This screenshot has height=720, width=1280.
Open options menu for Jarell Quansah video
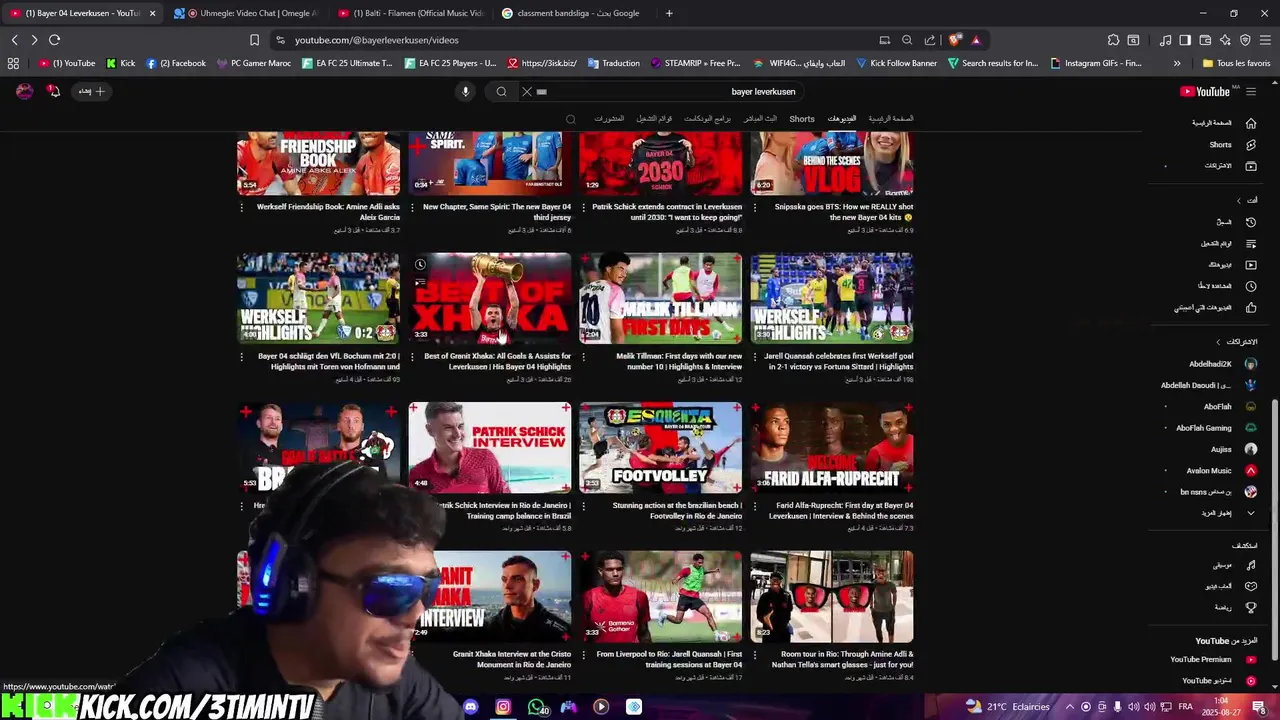click(756, 356)
